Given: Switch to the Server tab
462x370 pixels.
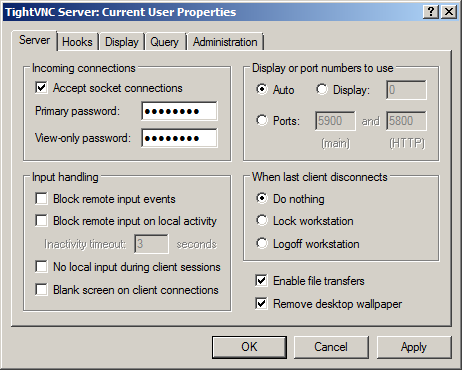Looking at the screenshot, I should pyautogui.click(x=34, y=40).
